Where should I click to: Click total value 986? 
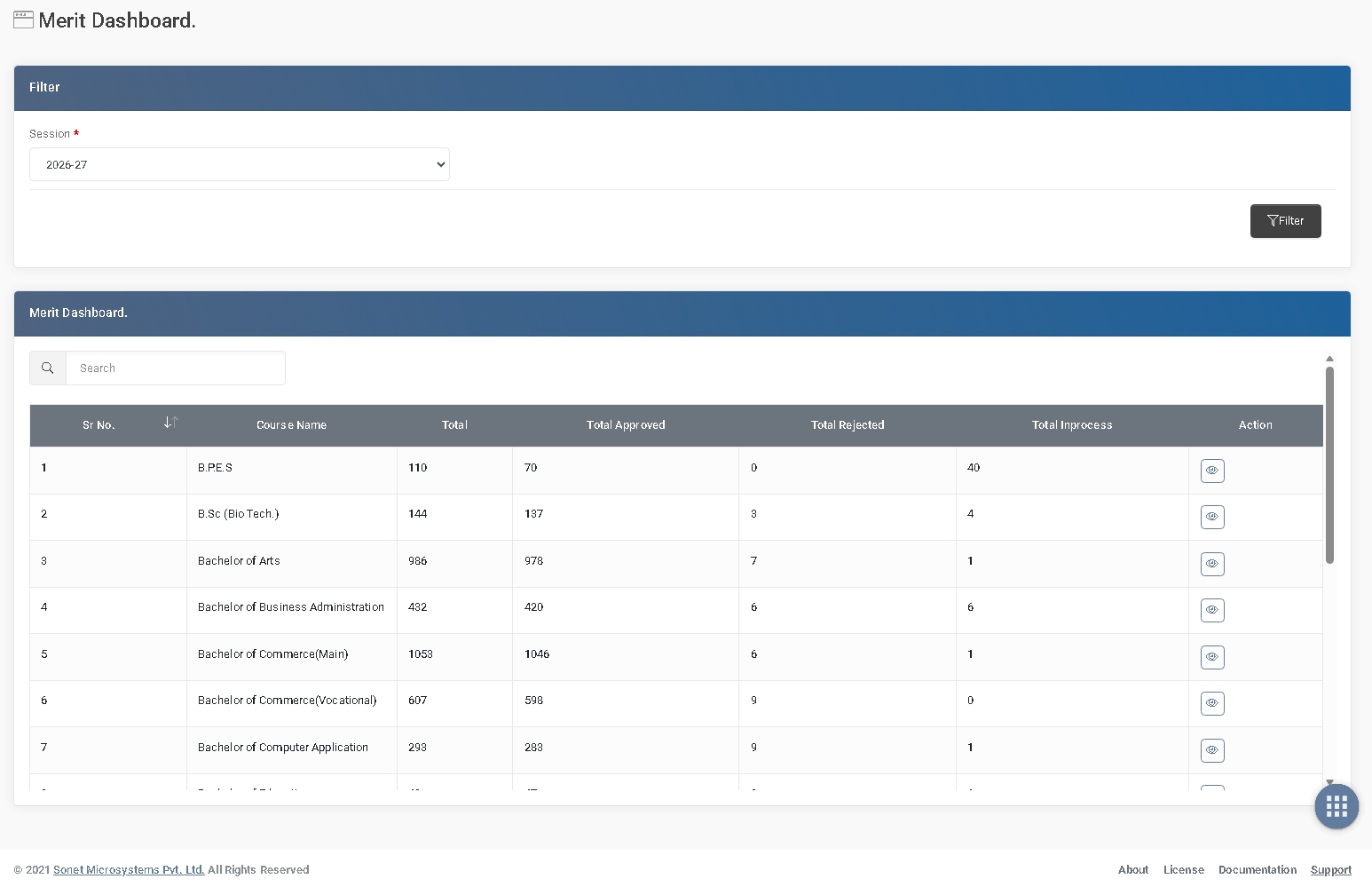point(418,561)
